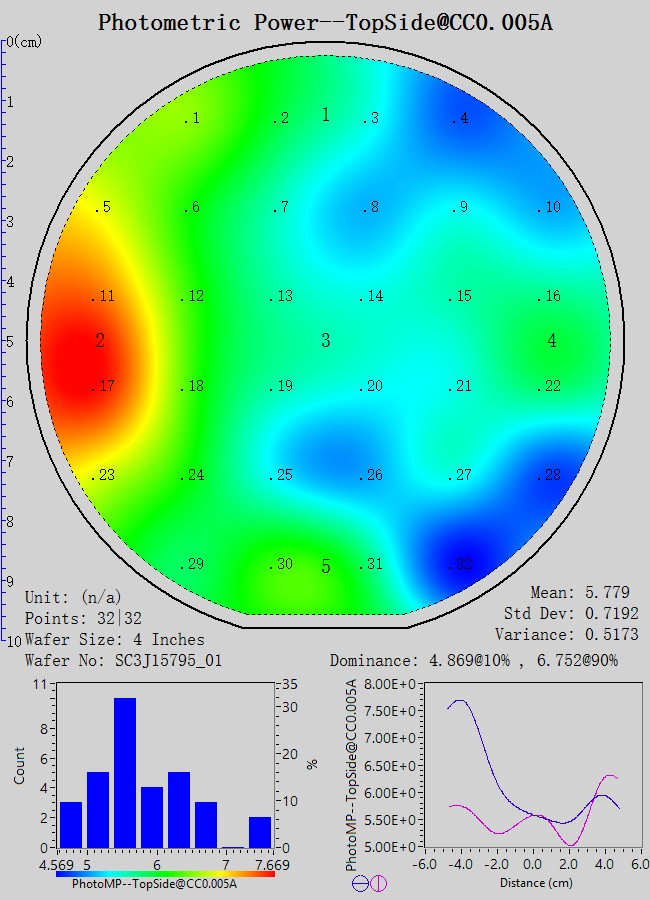Click large site marker 3 at center

point(325,341)
